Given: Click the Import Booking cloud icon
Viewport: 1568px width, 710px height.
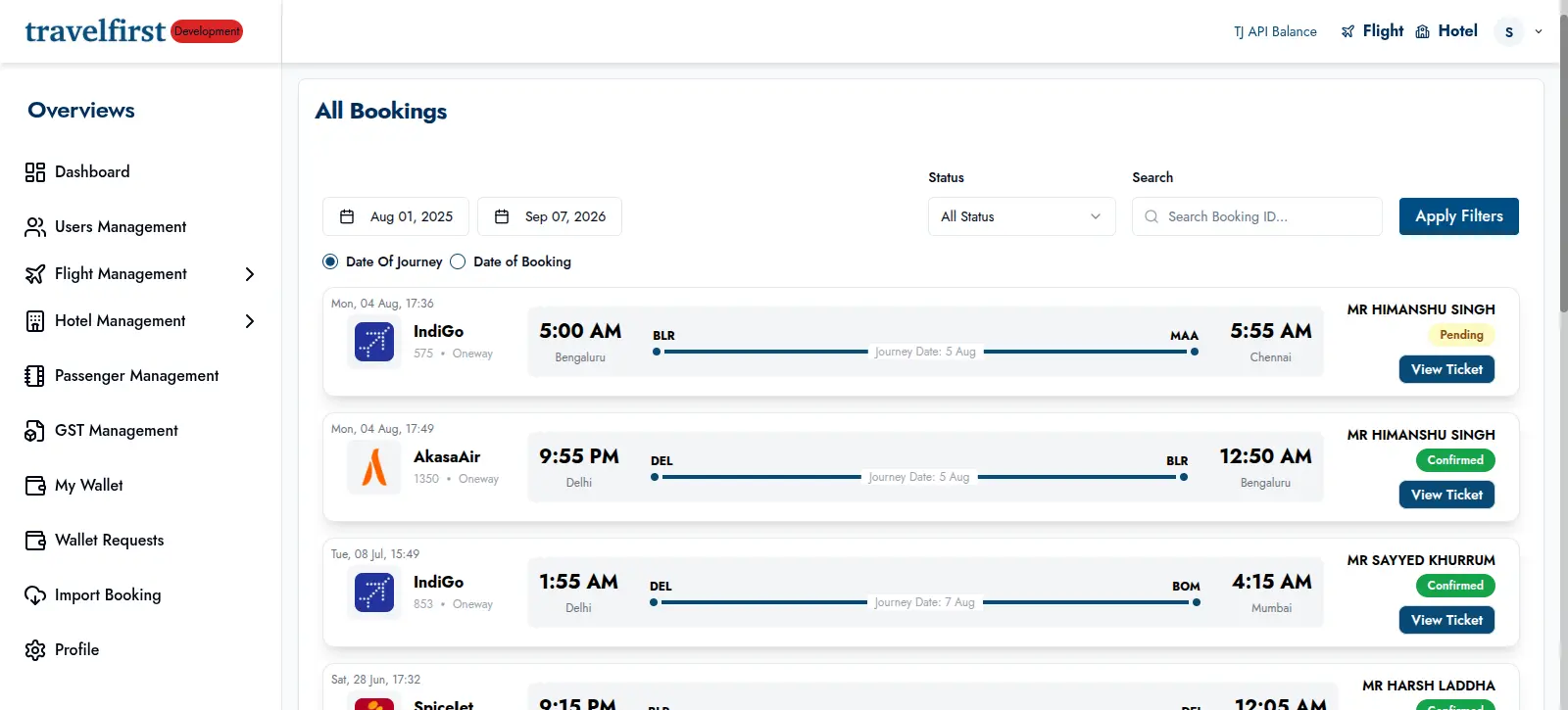Looking at the screenshot, I should click(x=35, y=595).
